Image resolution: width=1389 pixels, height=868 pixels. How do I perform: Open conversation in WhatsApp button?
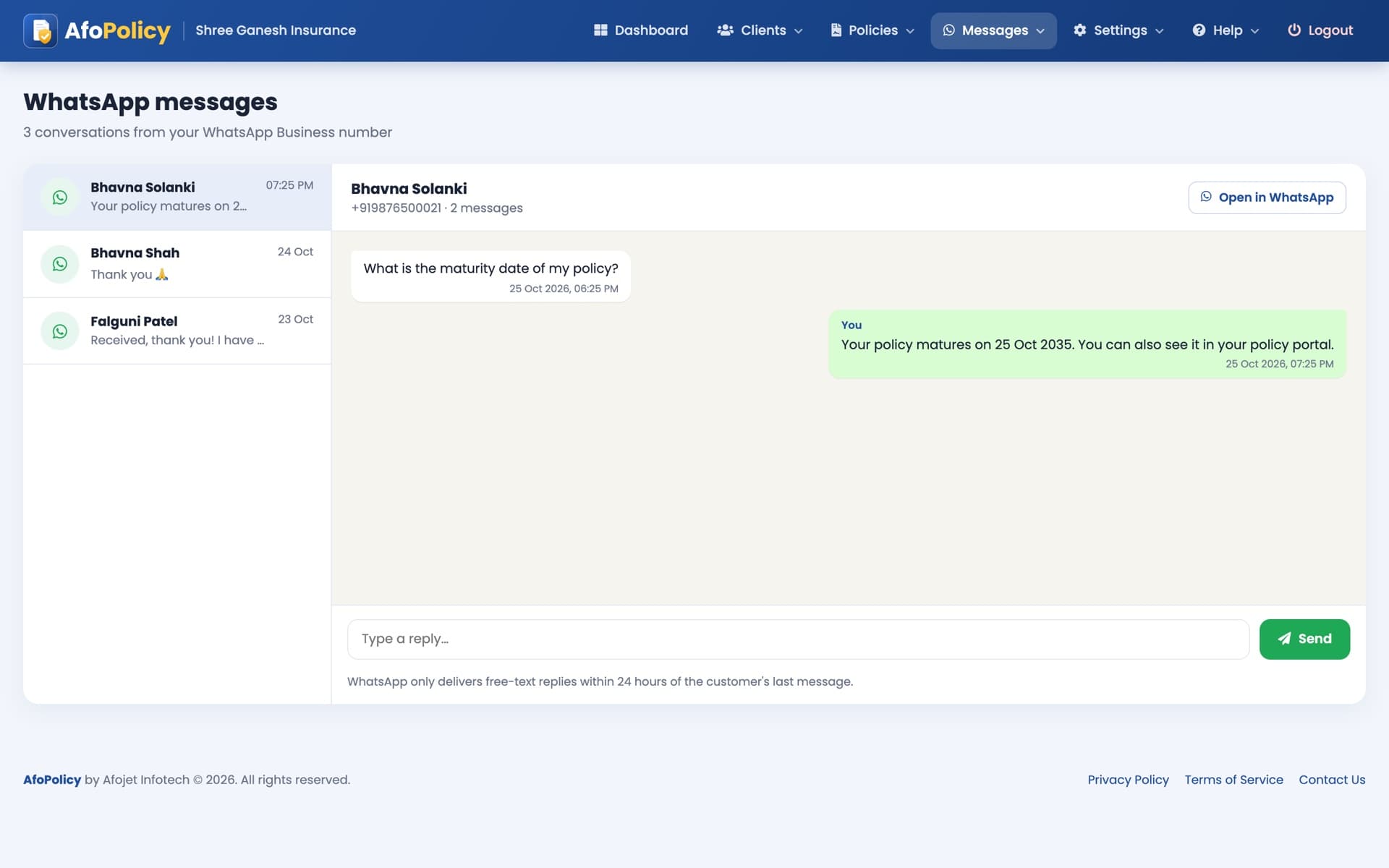pyautogui.click(x=1267, y=197)
